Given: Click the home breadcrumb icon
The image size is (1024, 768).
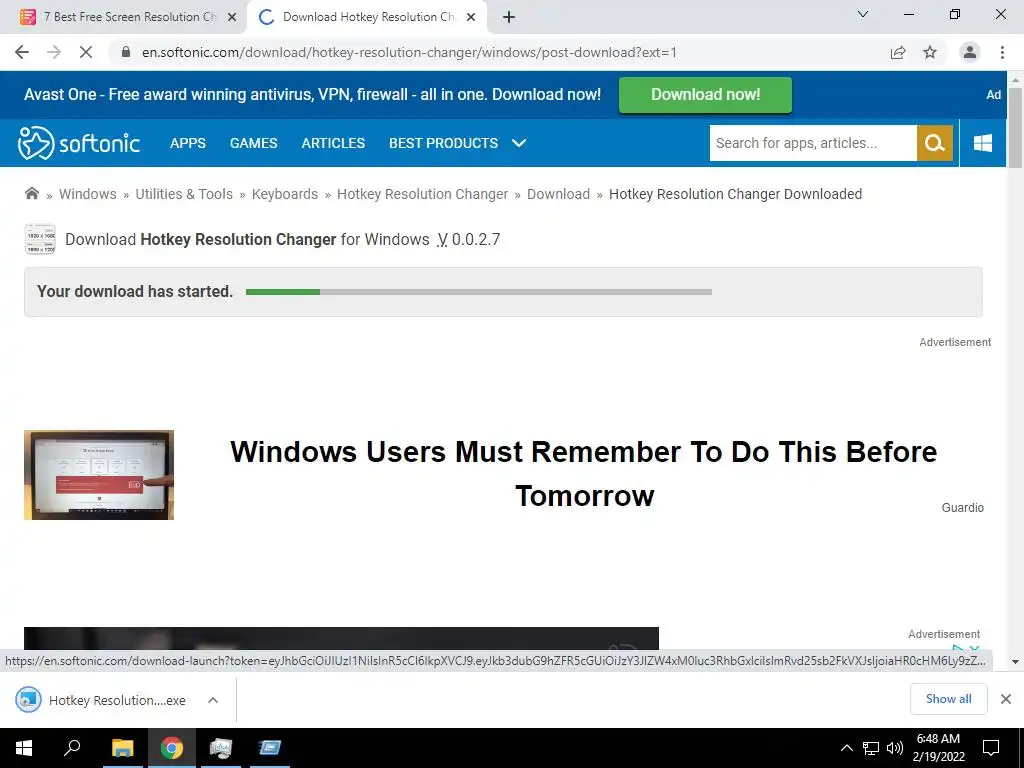Looking at the screenshot, I should click(31, 193).
